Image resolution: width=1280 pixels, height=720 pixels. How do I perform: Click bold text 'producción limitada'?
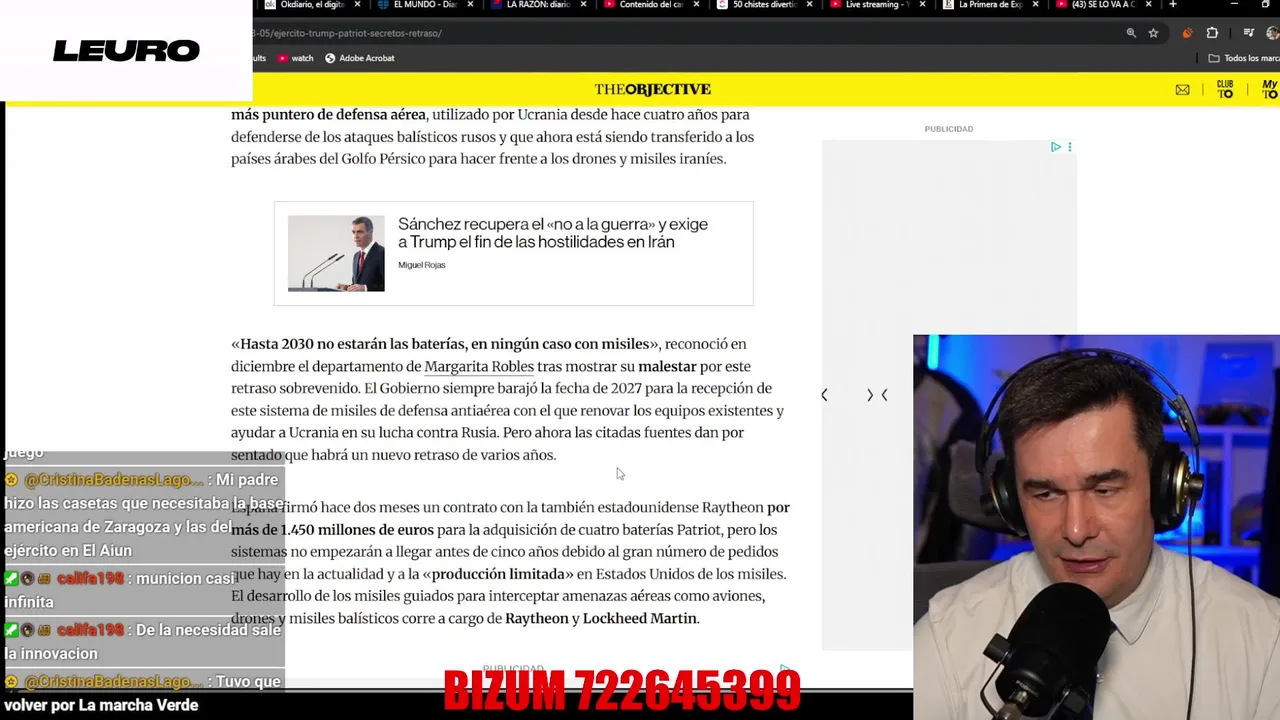pyautogui.click(x=498, y=574)
